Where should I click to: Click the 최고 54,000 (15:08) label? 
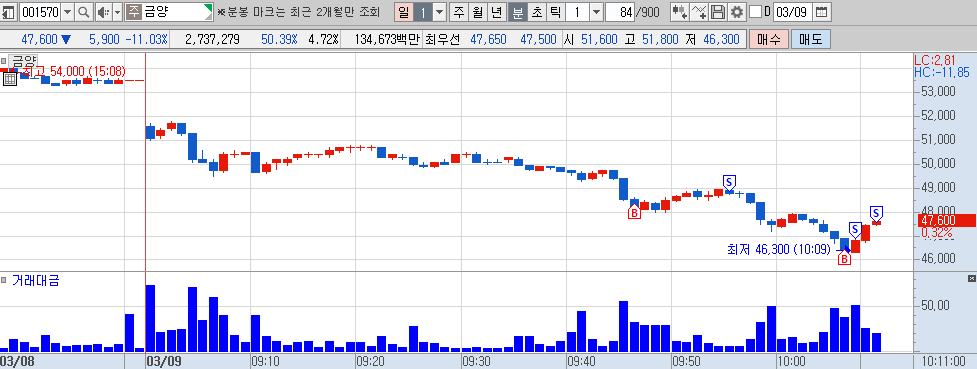click(x=74, y=70)
